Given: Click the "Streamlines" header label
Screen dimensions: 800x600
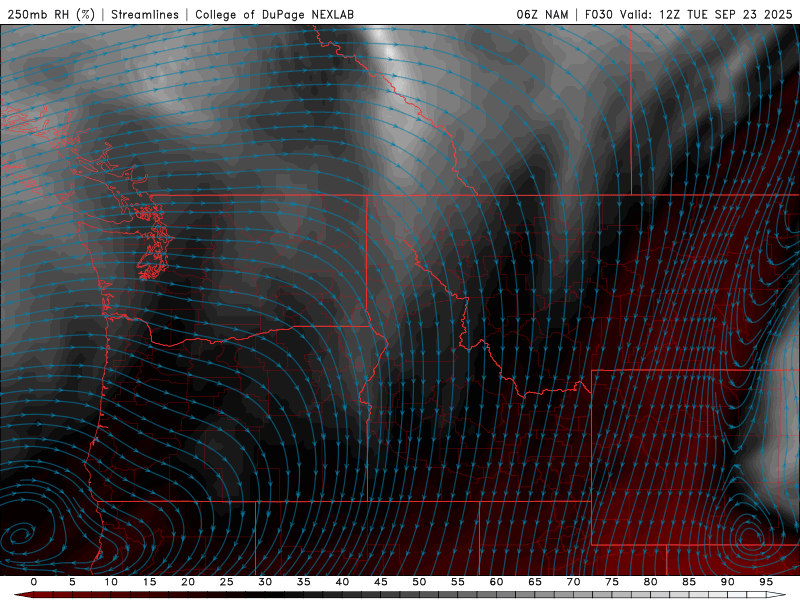Looking at the screenshot, I should coord(145,14).
